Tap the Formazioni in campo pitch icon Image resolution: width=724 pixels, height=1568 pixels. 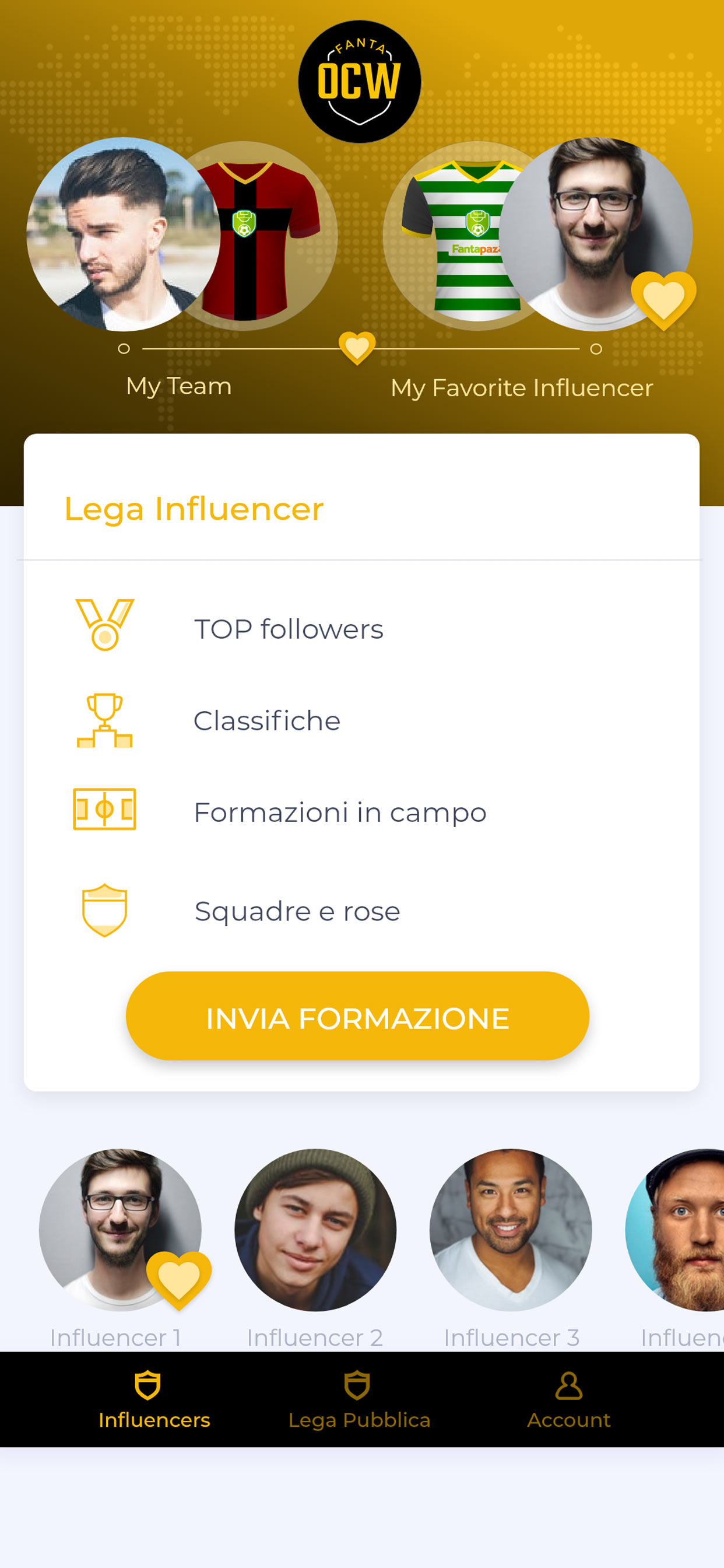point(105,809)
